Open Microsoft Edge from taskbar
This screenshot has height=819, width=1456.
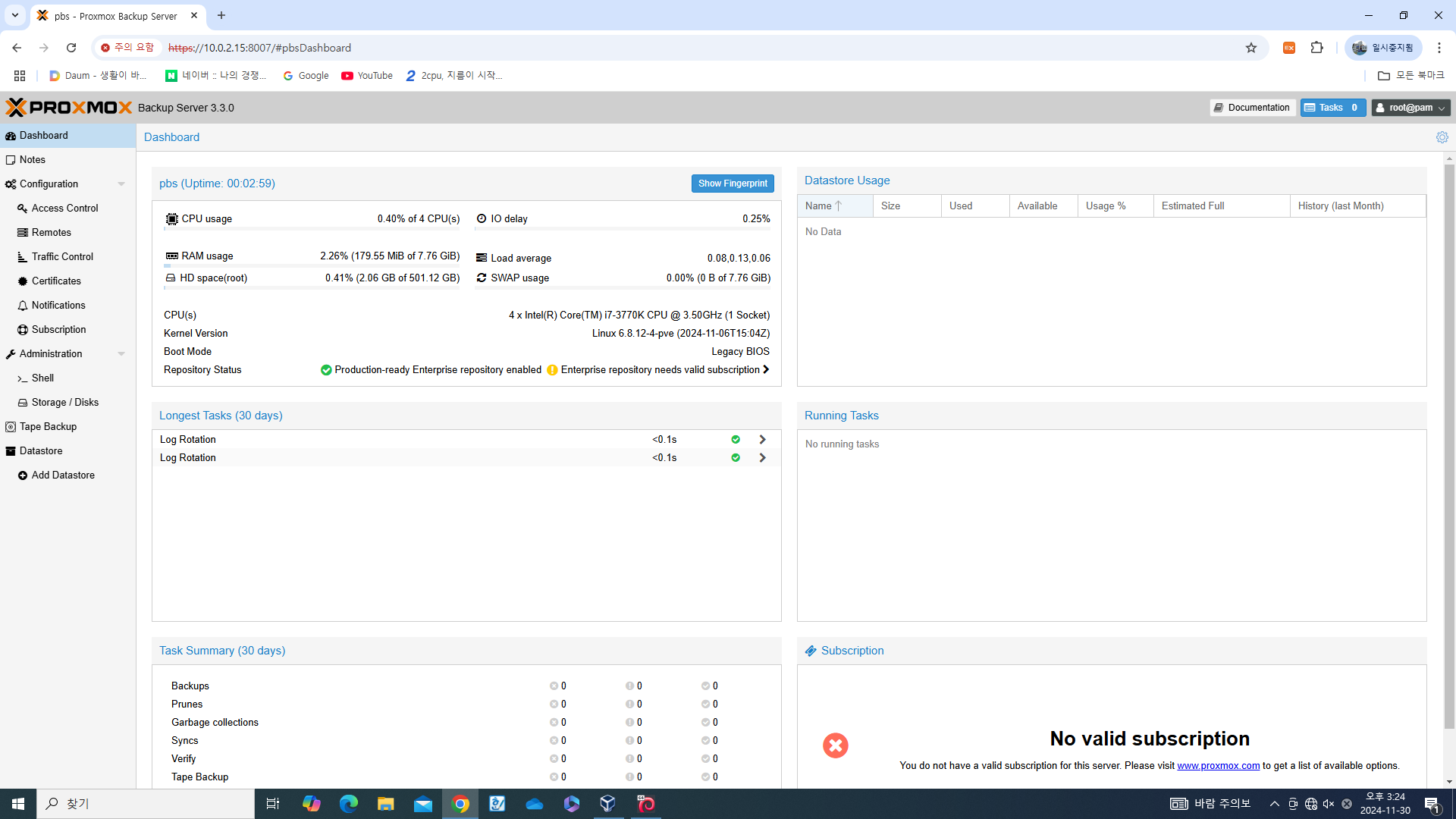pyautogui.click(x=349, y=804)
